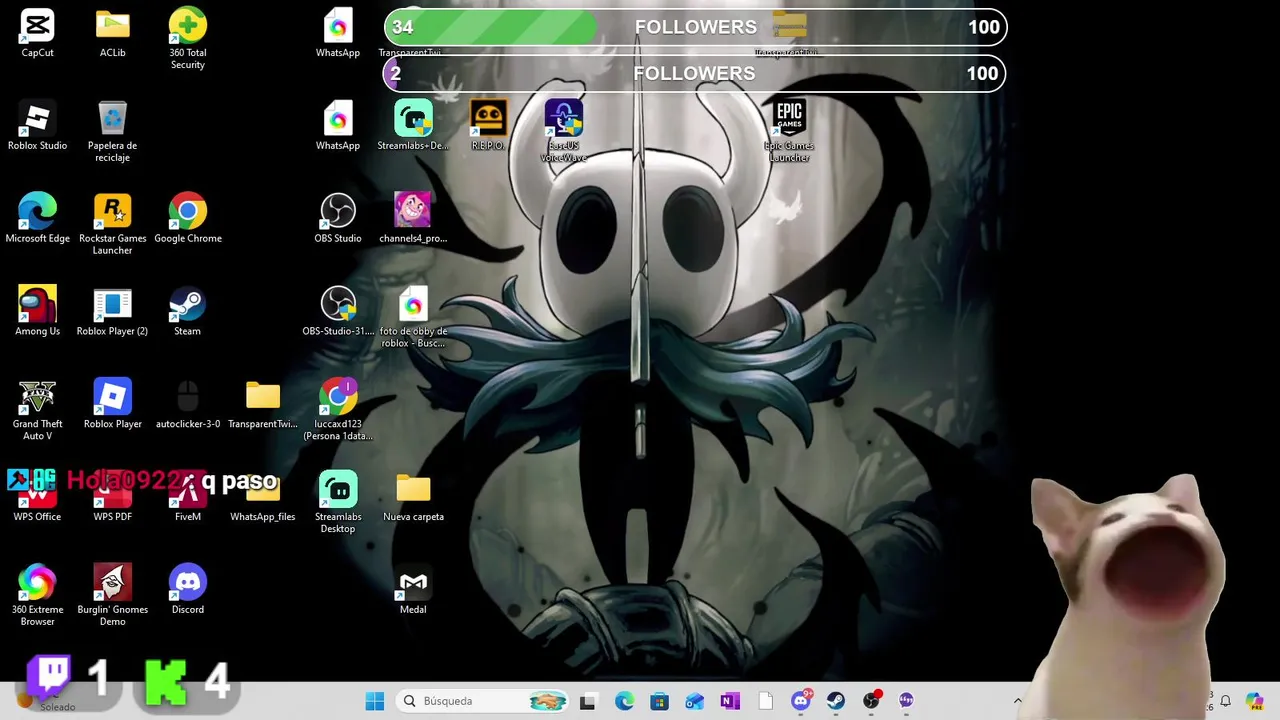Viewport: 1280px width, 720px height.
Task: Open Task View from the taskbar
Action: click(587, 701)
